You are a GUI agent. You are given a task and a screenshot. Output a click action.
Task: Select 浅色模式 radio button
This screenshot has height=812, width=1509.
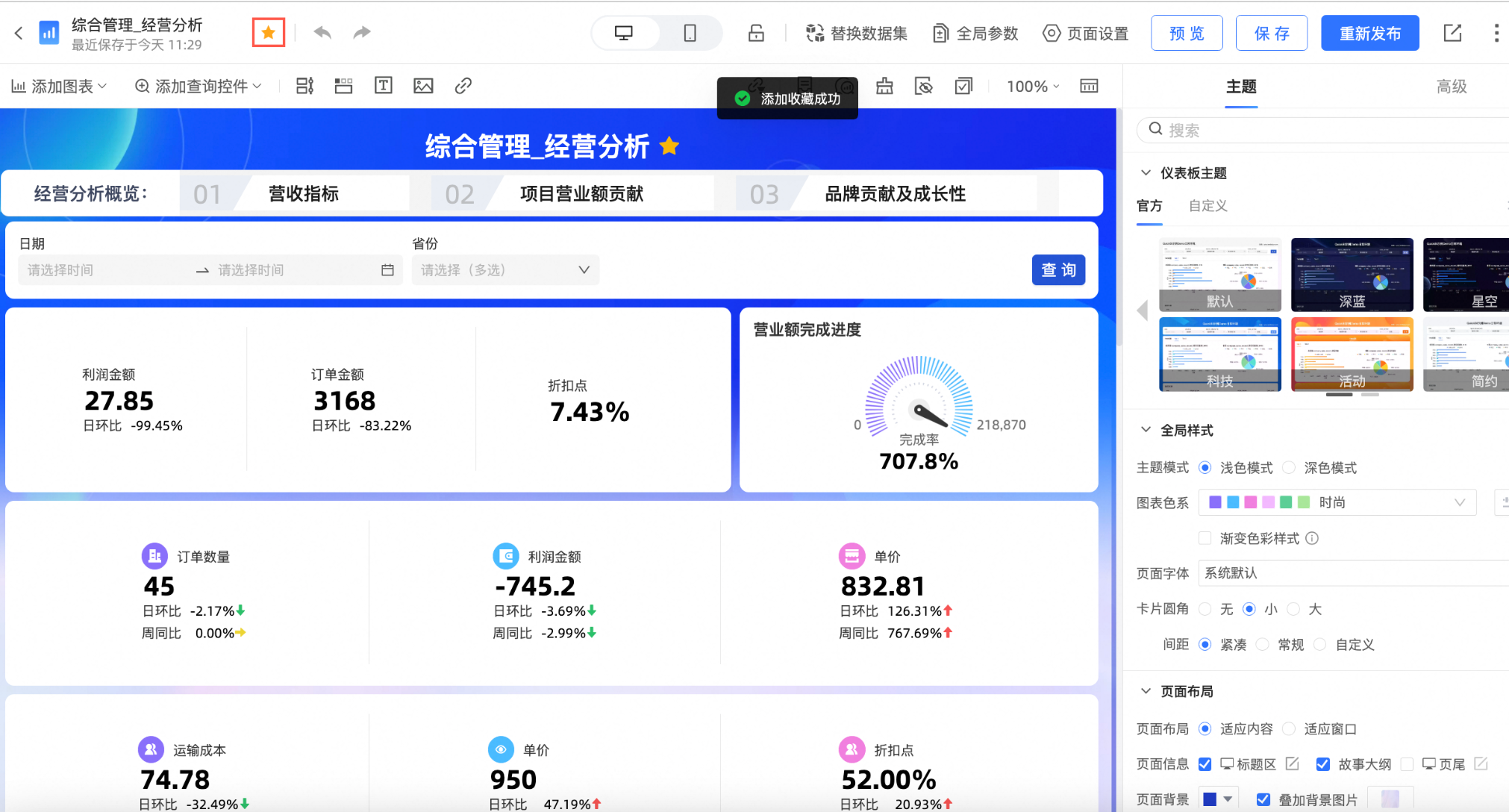click(1205, 467)
